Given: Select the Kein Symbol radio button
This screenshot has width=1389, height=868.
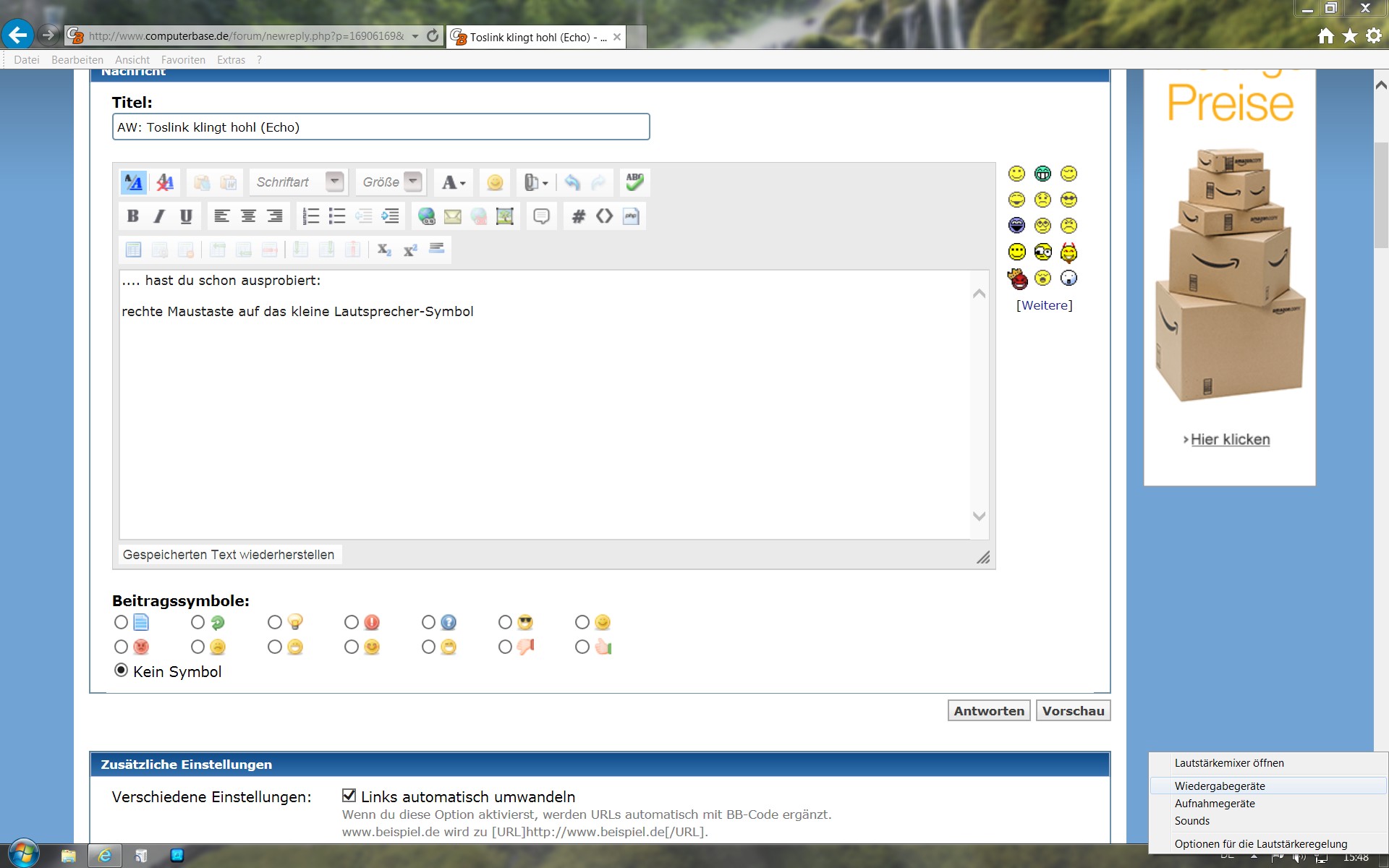Looking at the screenshot, I should (x=122, y=671).
